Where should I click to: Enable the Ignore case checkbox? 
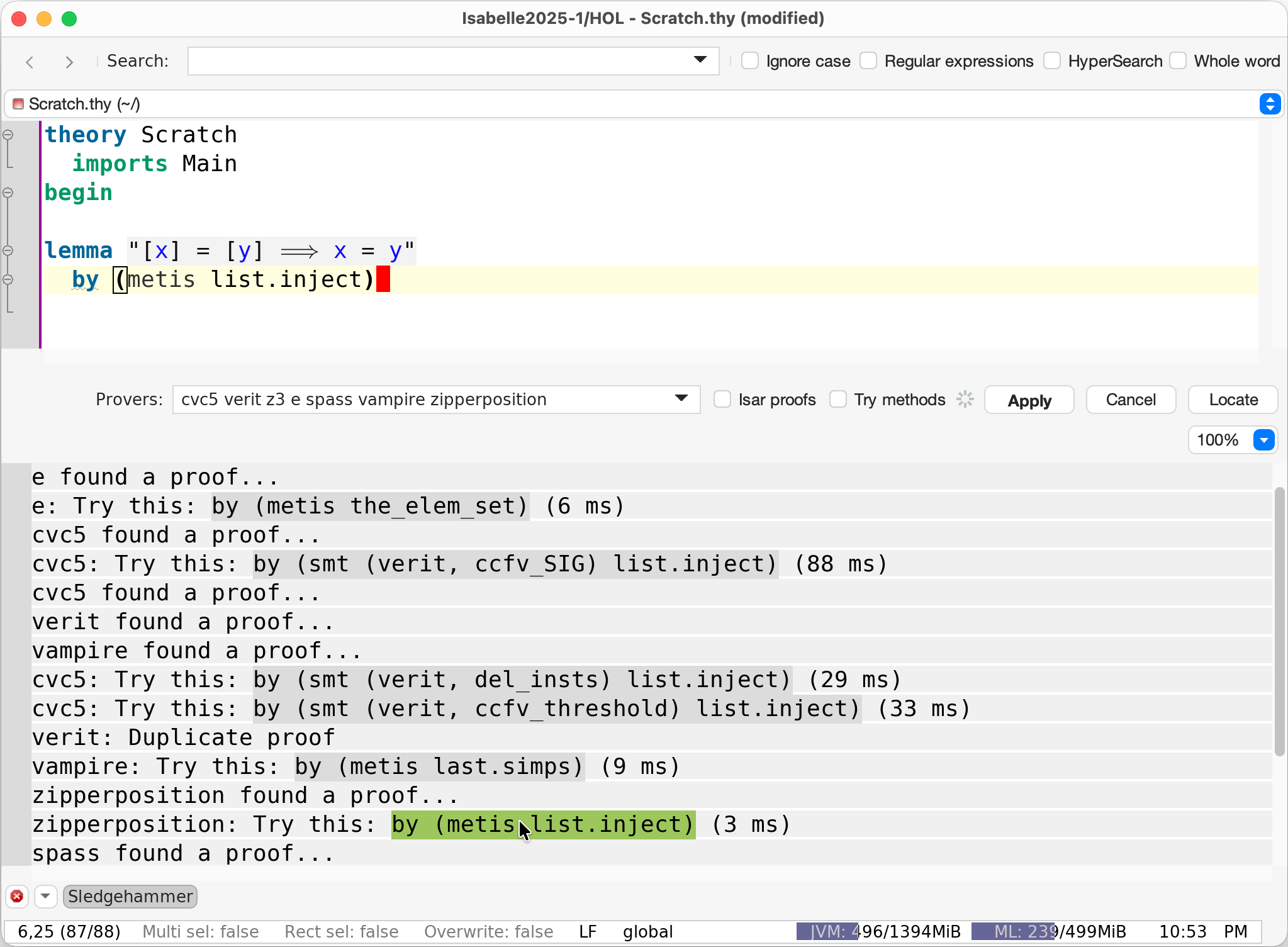click(x=750, y=61)
